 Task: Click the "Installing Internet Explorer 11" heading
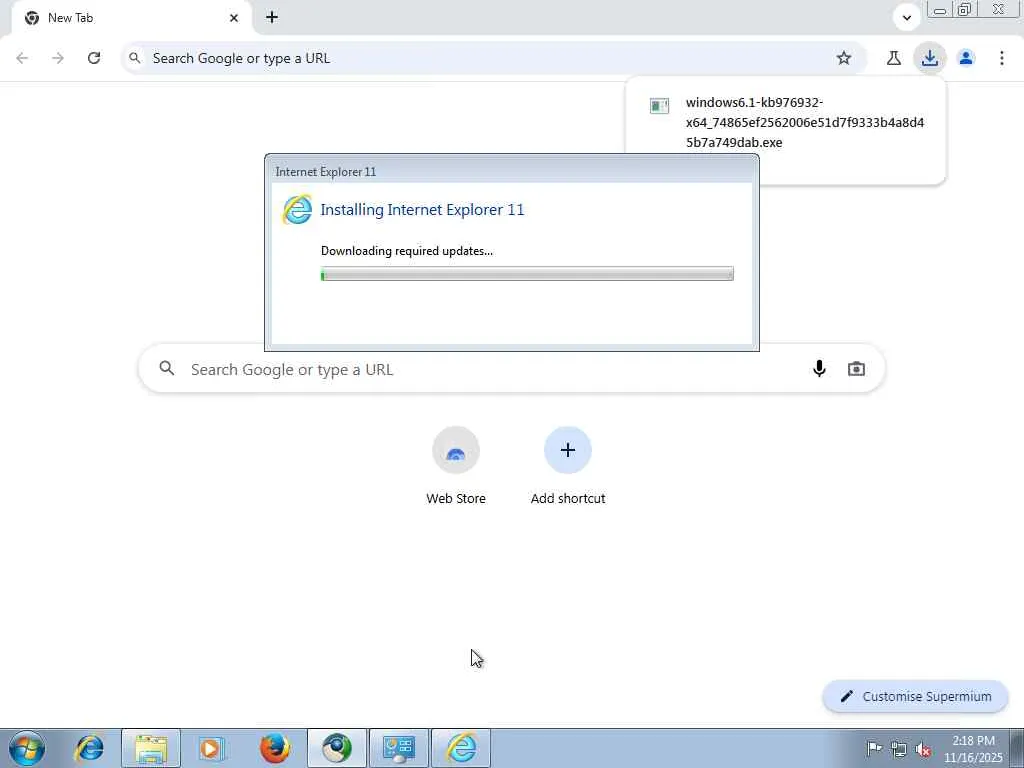point(422,210)
